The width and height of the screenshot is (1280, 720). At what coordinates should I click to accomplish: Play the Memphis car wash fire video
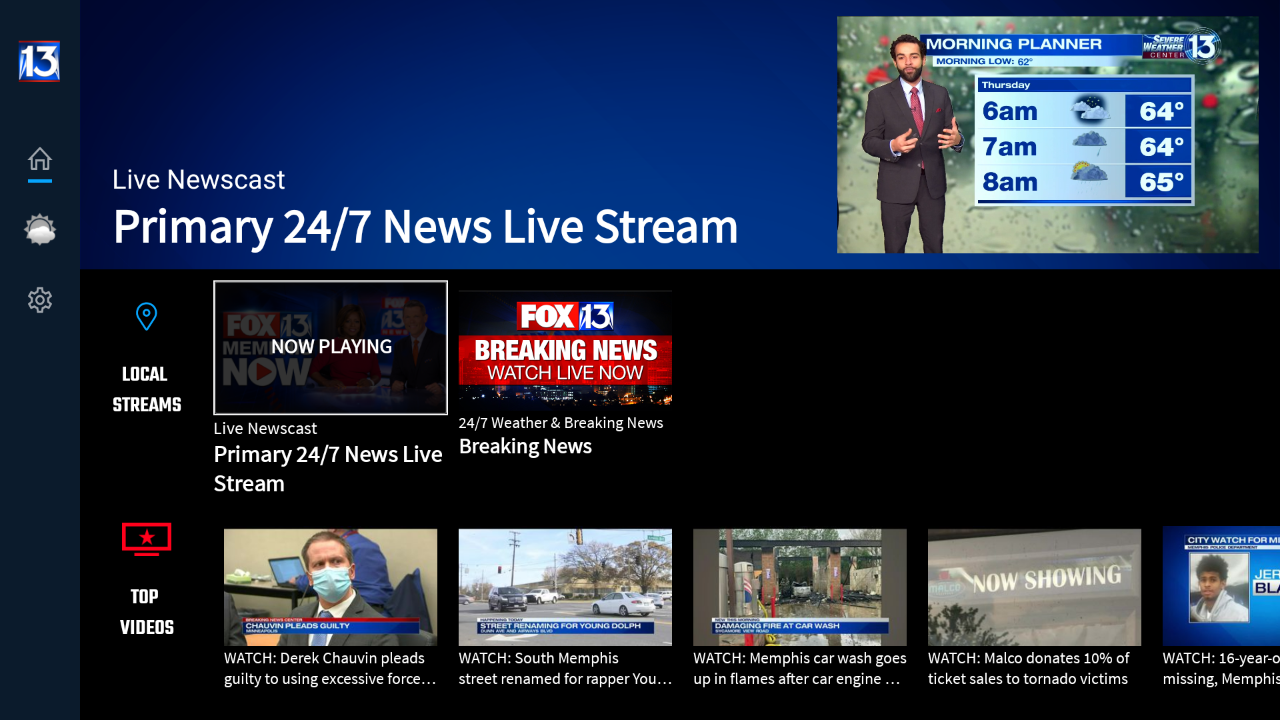[800, 588]
